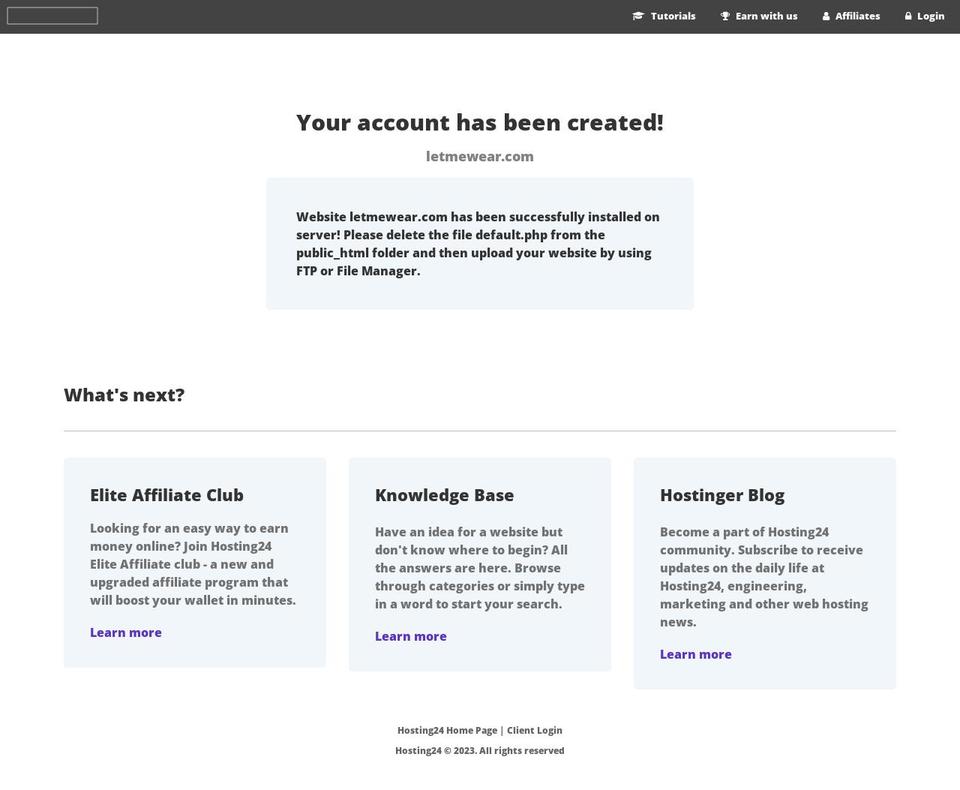Click the Hostinger Blog card title
This screenshot has height=790, width=960.
point(722,495)
